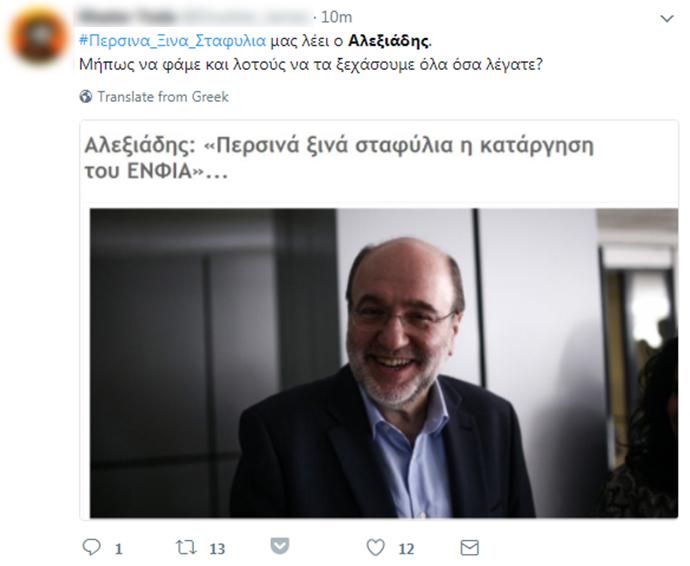690x566 pixels.
Task: Open the author's profile avatar
Action: (39, 35)
